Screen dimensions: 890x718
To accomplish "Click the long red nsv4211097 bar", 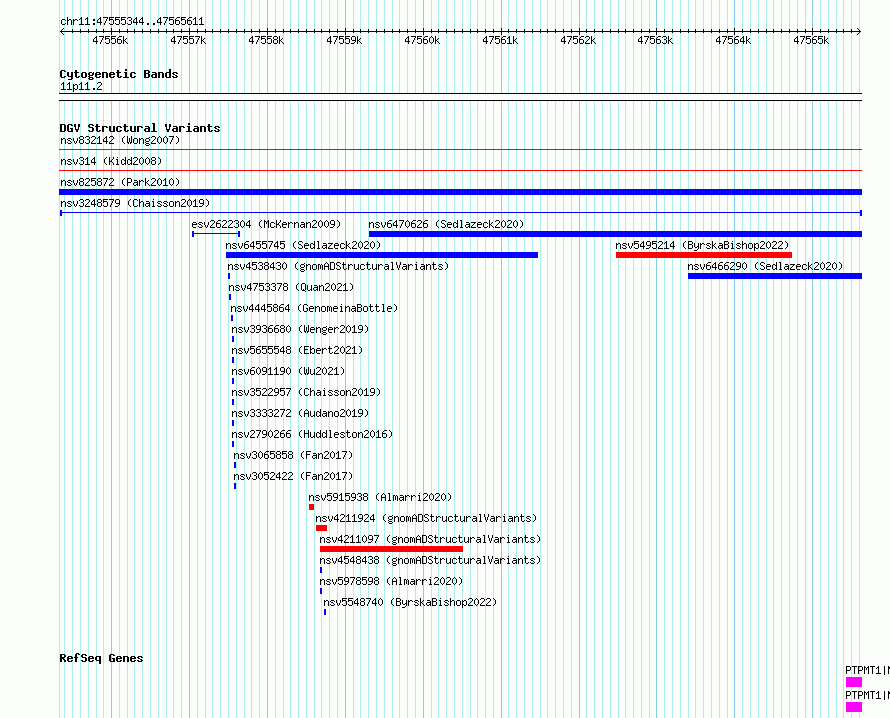I will pyautogui.click(x=391, y=549).
